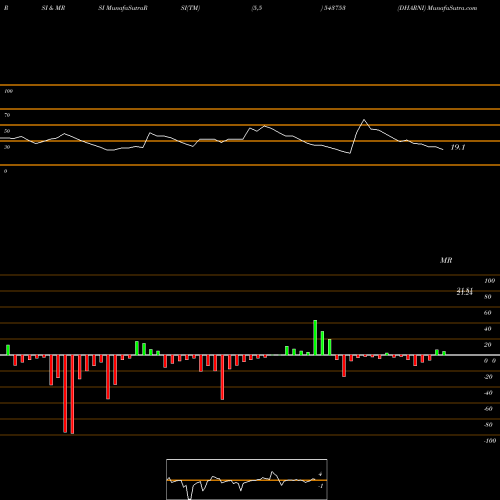The height and width of the screenshot is (500, 500).
Task: Select the 'SI MunafaSutraR' header text
Action: (123, 8)
